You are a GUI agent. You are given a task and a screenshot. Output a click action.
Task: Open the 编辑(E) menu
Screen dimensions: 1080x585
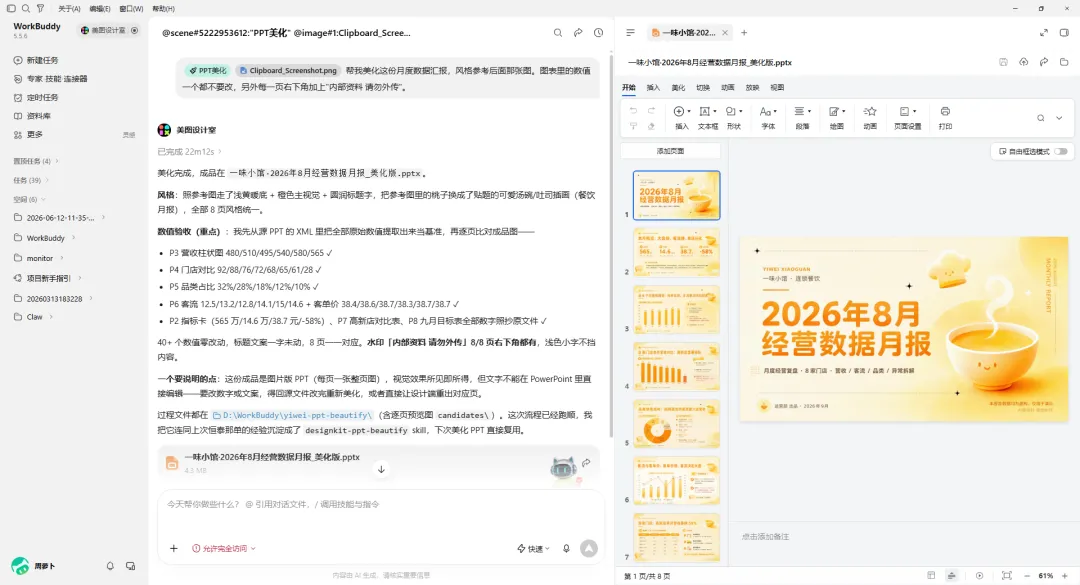click(100, 9)
